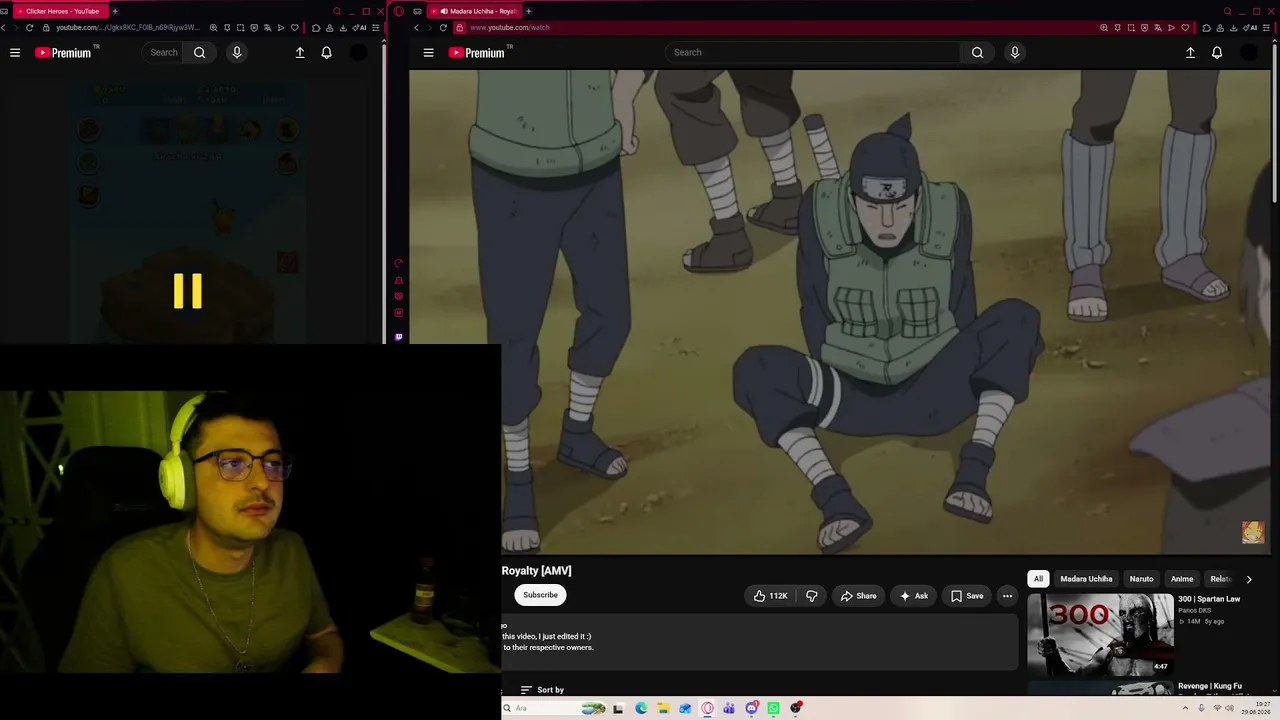Click the Ask button
The height and width of the screenshot is (720, 1280).
[x=914, y=596]
